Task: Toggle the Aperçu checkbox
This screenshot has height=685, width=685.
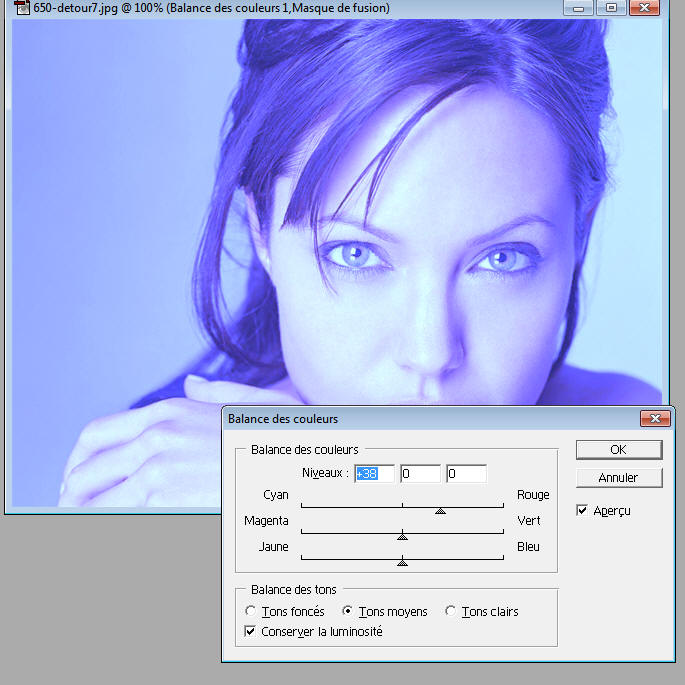Action: (582, 510)
